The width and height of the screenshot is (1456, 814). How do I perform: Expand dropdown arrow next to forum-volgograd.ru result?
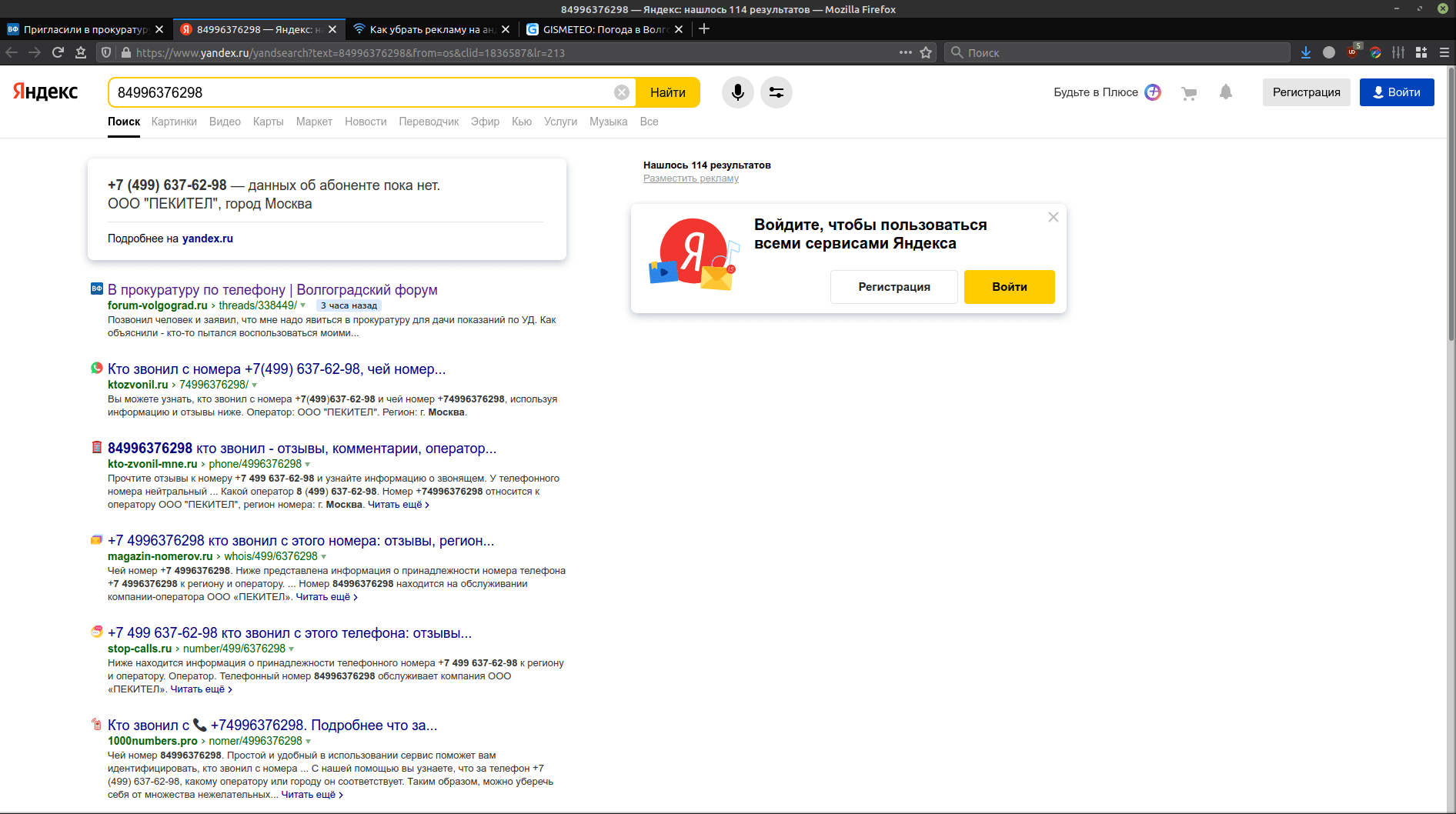coord(303,305)
